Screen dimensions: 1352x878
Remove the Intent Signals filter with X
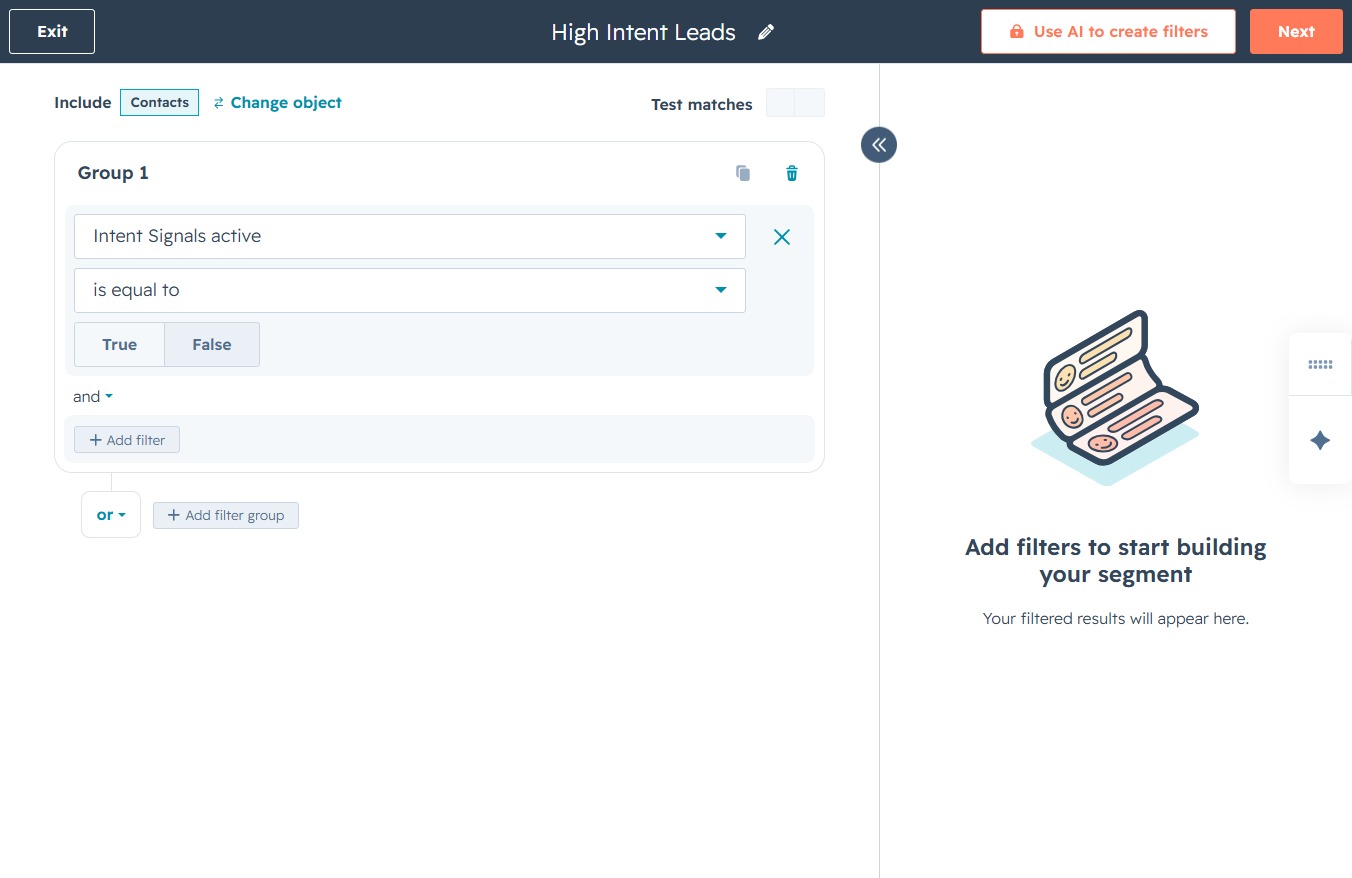point(782,237)
